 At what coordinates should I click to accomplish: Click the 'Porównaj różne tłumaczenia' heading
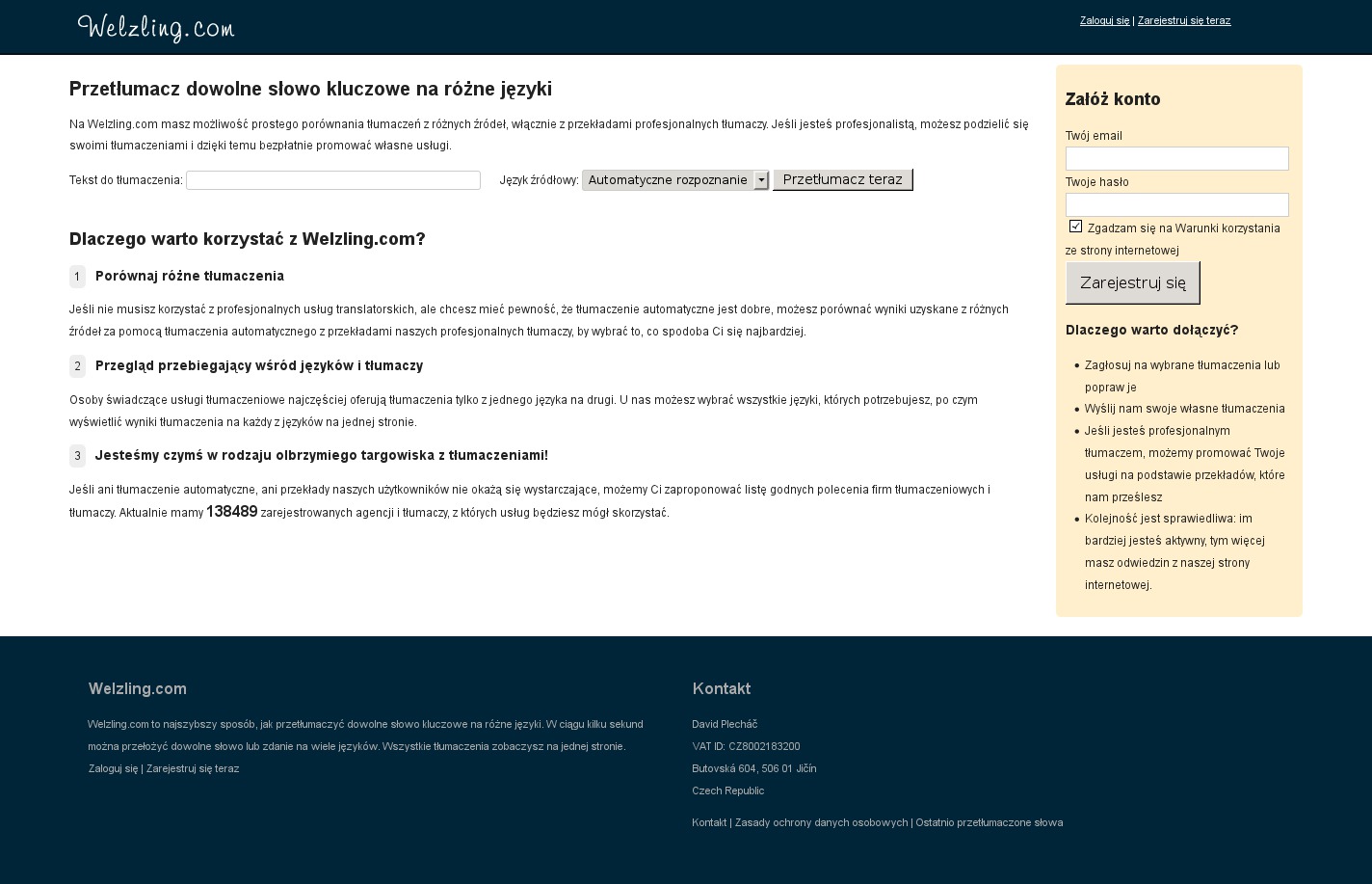tap(190, 276)
